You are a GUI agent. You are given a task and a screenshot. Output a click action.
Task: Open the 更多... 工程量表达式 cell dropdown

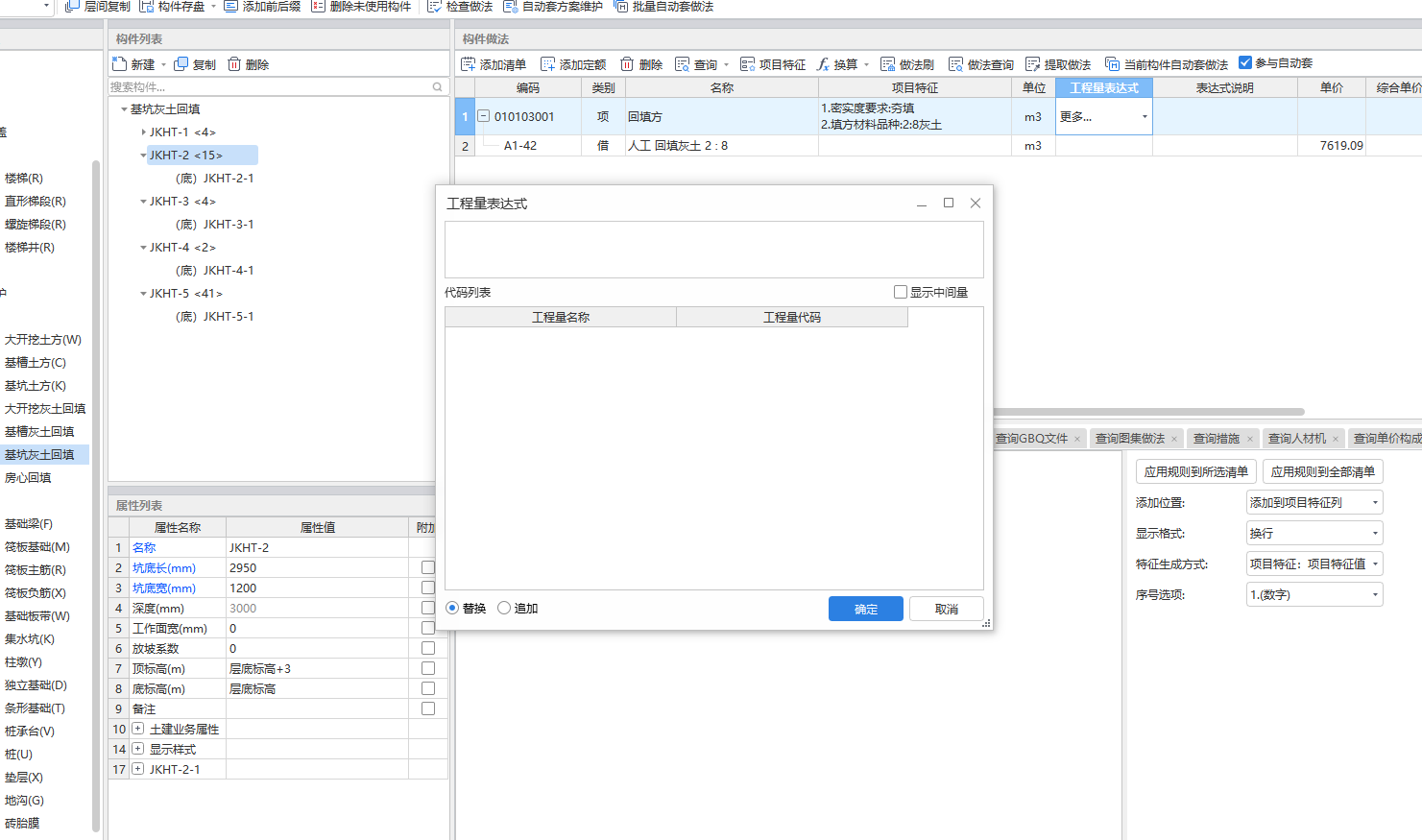click(x=1145, y=116)
